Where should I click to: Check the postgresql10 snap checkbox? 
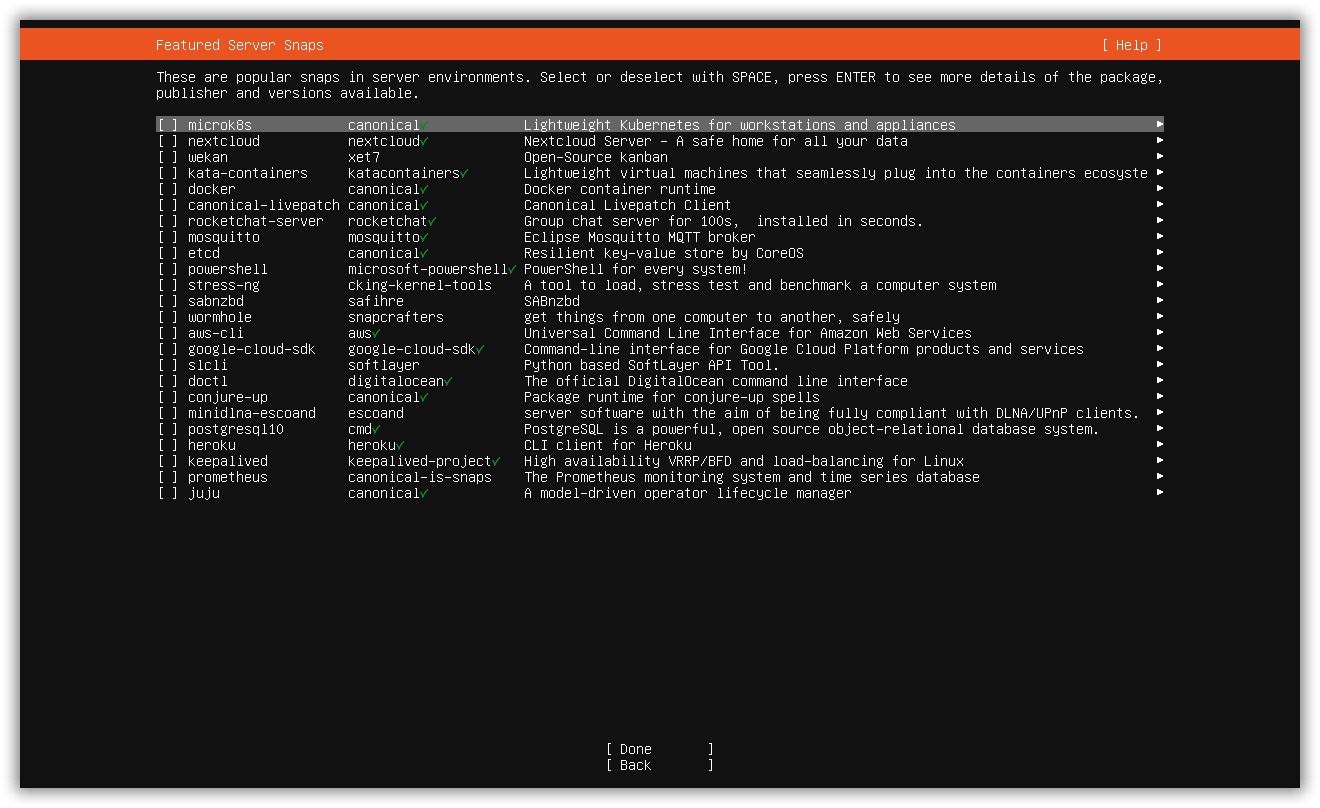point(168,429)
